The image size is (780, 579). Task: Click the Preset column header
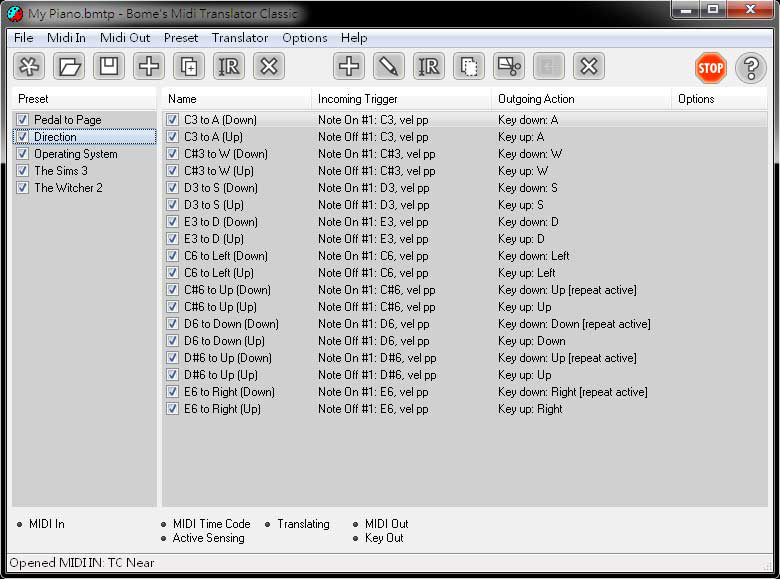pyautogui.click(x=84, y=99)
